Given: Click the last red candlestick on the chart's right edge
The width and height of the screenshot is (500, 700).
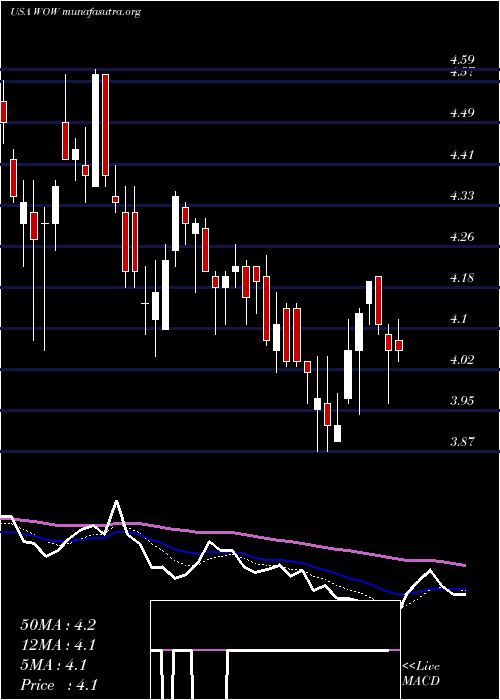Looking at the screenshot, I should click(399, 345).
